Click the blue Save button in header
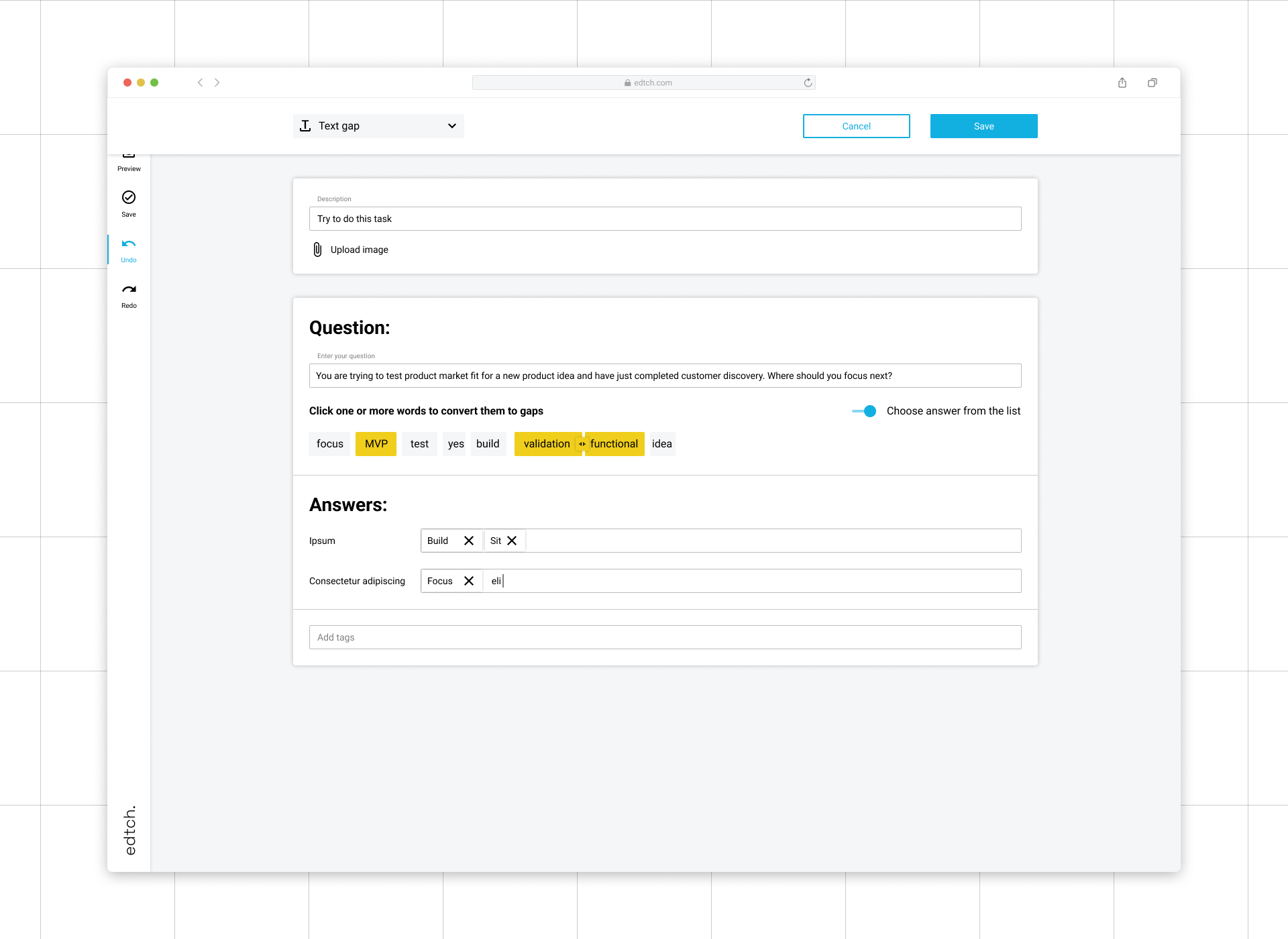 coord(983,126)
